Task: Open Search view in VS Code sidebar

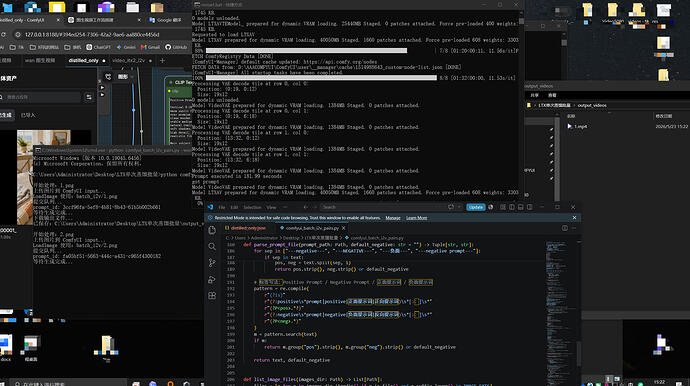Action: click(212, 246)
